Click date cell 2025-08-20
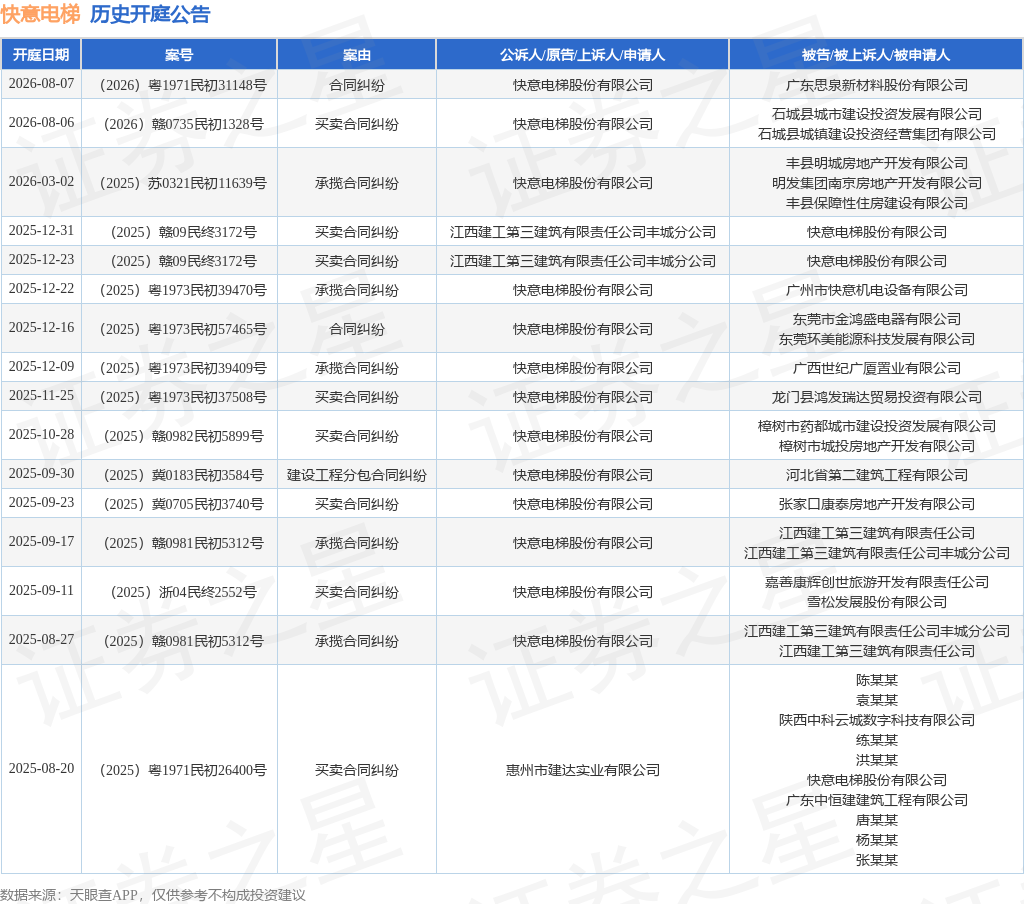1024x904 pixels. coord(41,769)
